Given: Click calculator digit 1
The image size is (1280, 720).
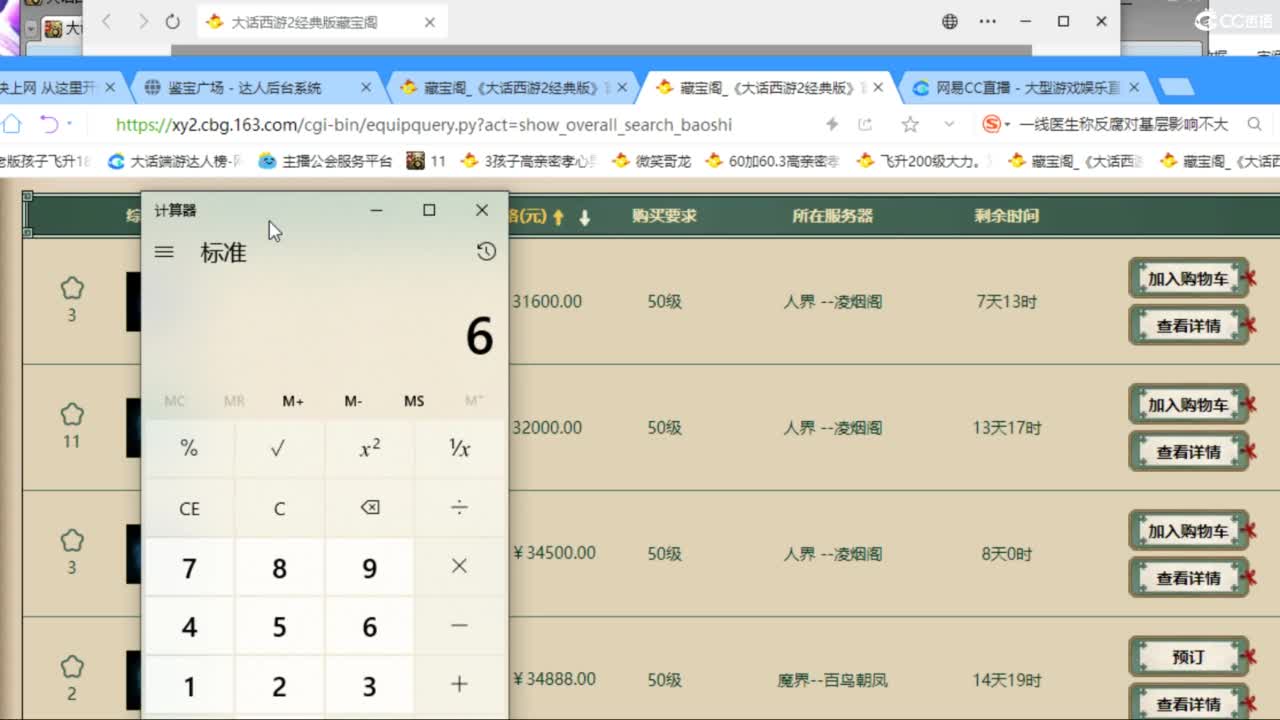Looking at the screenshot, I should [x=189, y=686].
